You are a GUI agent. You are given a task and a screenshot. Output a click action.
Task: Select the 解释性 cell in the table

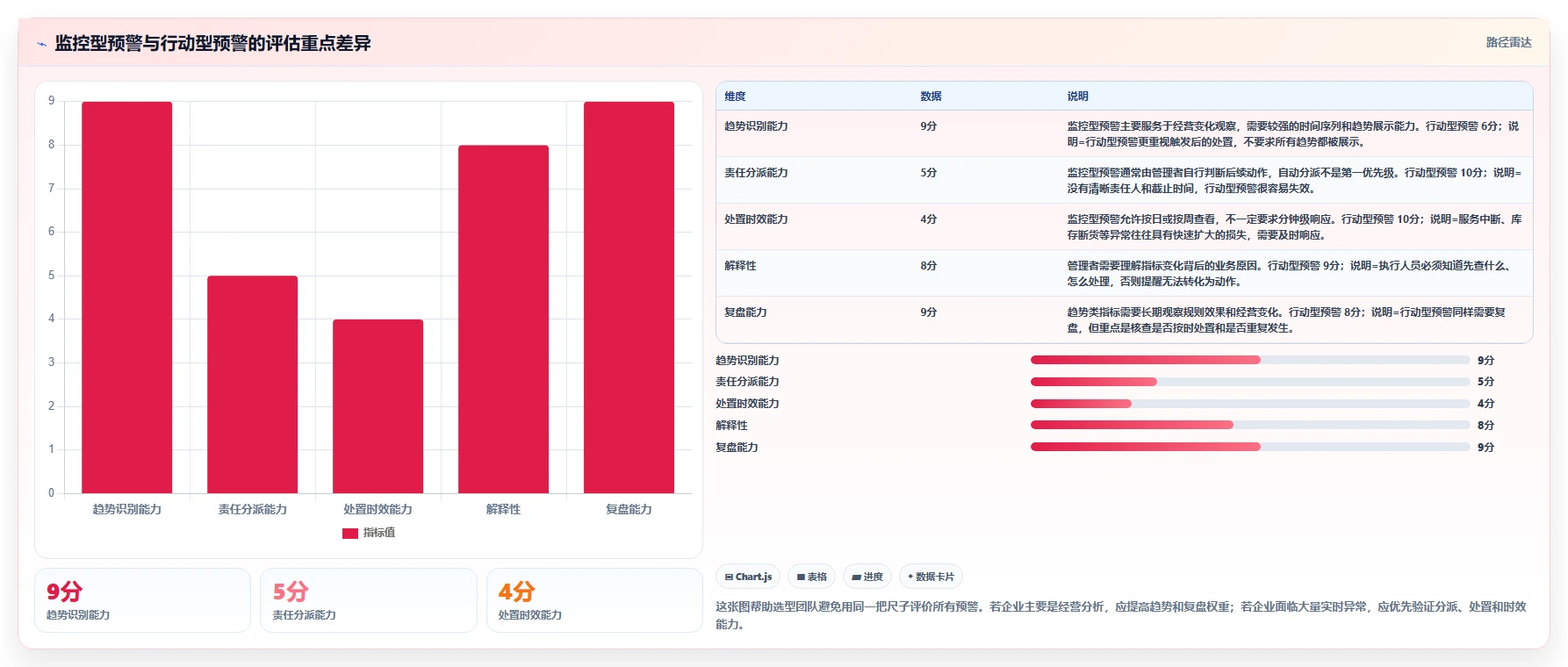(x=740, y=266)
